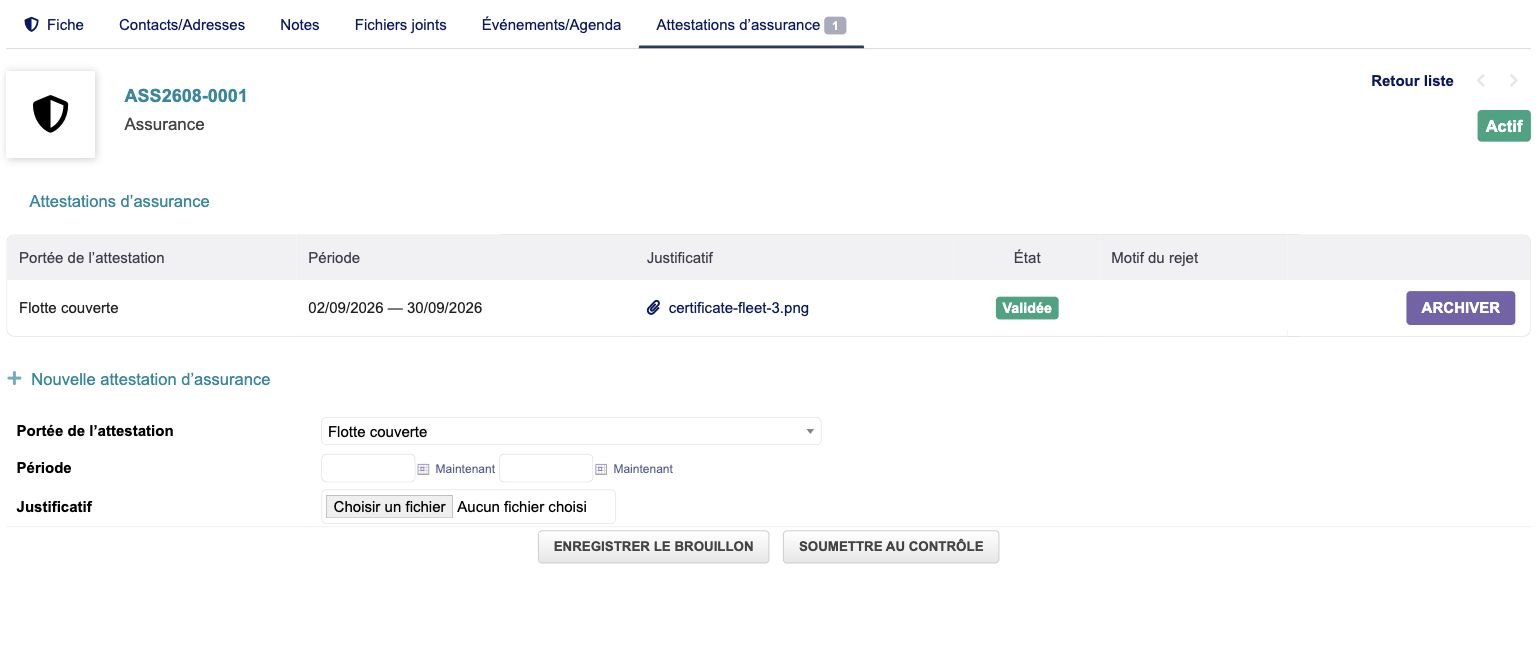Go to next record arrow

(1513, 81)
